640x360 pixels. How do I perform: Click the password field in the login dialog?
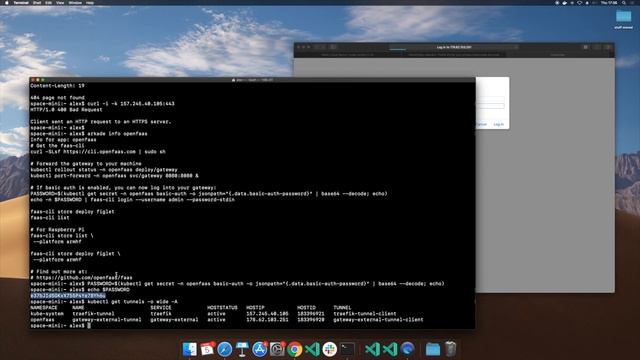490,106
